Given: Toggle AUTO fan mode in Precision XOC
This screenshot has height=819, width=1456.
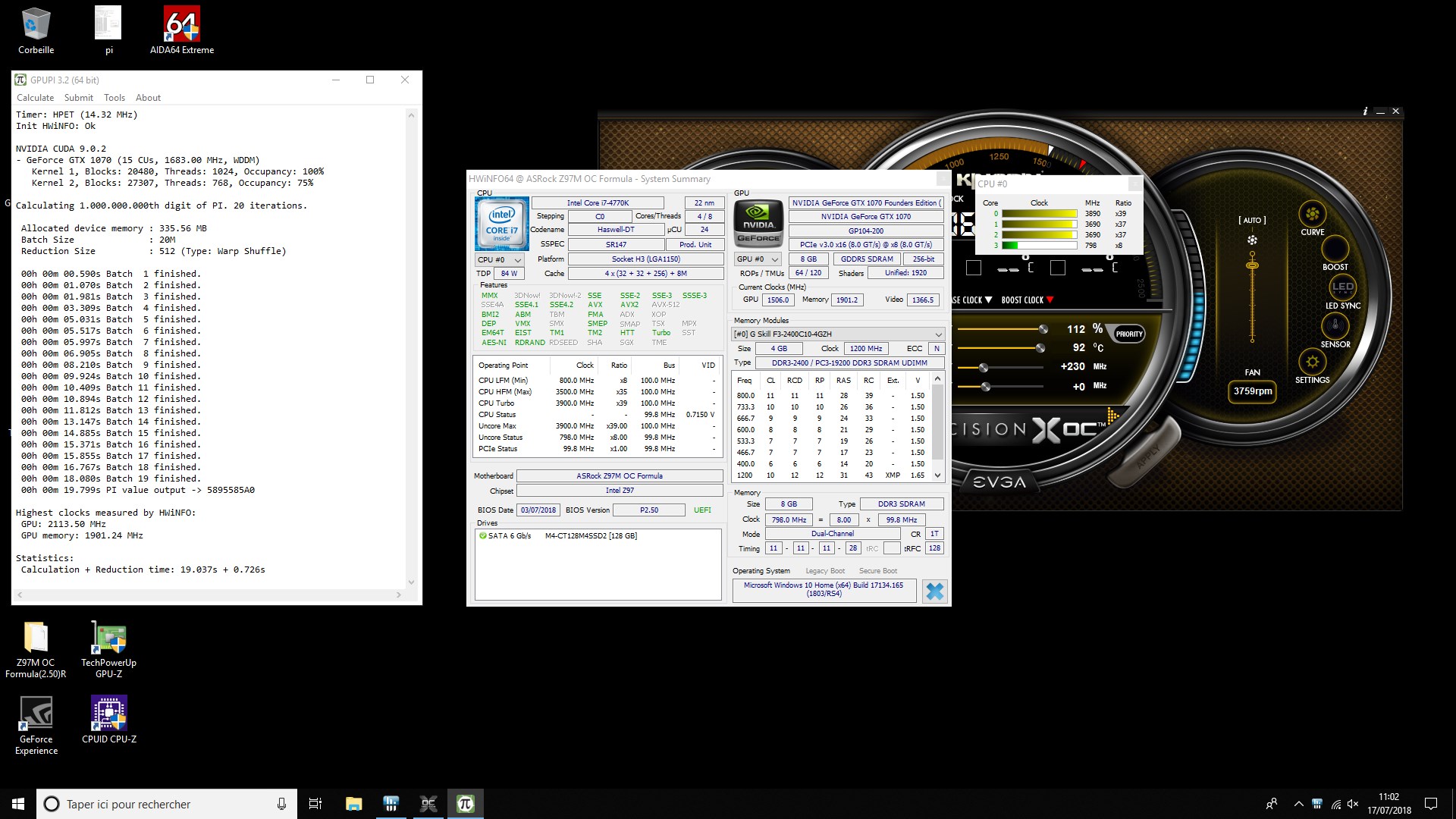Looking at the screenshot, I should click(x=1252, y=221).
